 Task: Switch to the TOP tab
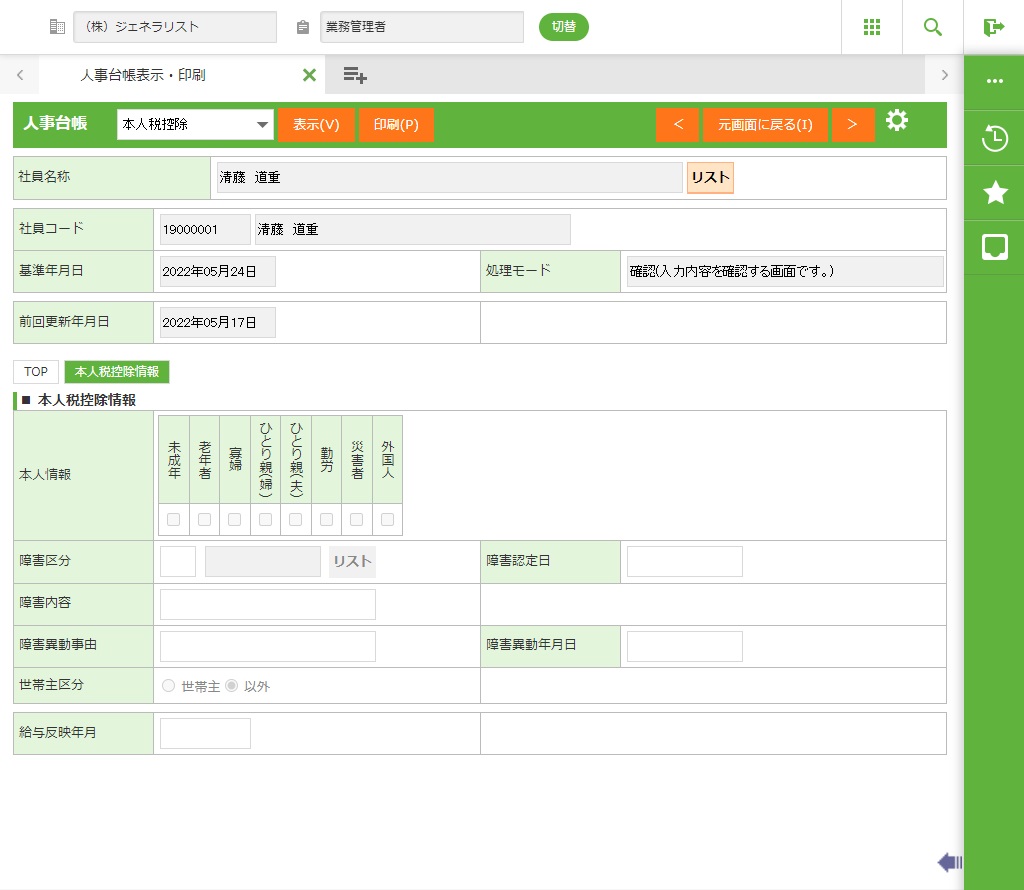click(x=36, y=372)
